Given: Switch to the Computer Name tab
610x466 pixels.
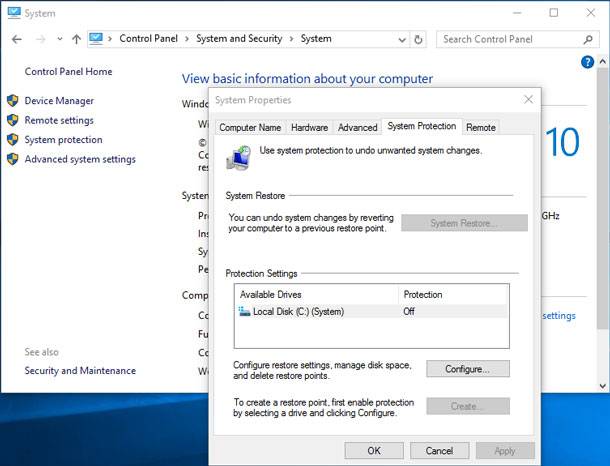Looking at the screenshot, I should tap(250, 128).
